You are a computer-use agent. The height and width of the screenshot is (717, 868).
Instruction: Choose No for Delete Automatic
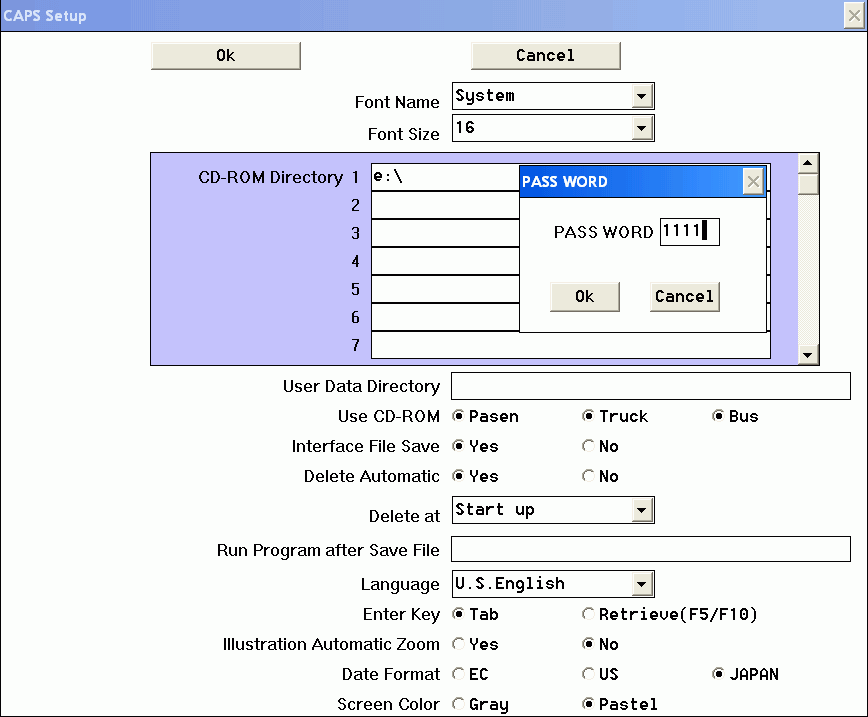(589, 477)
